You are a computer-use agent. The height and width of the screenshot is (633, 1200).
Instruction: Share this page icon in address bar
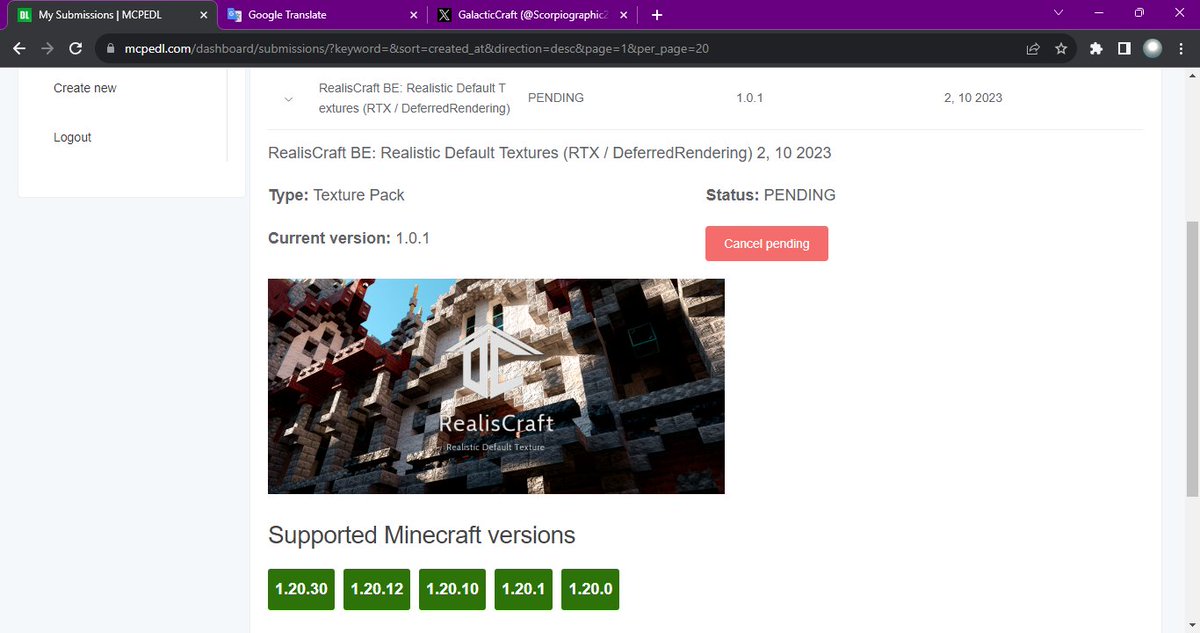click(x=1033, y=48)
